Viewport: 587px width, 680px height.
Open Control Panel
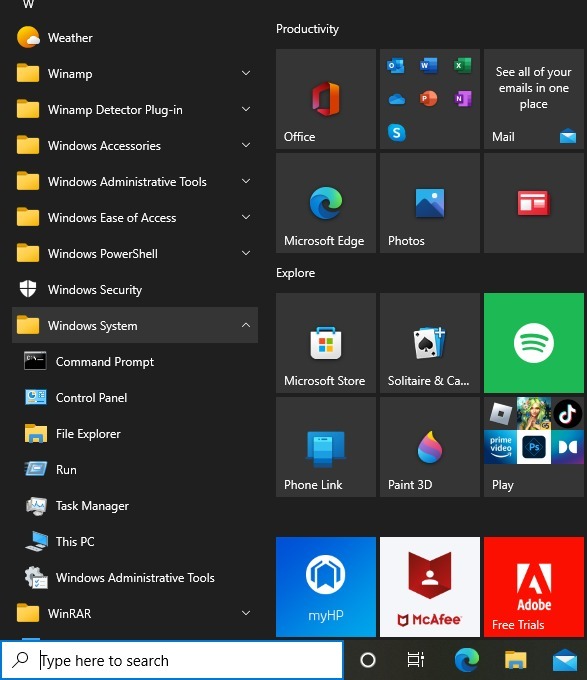click(134, 397)
